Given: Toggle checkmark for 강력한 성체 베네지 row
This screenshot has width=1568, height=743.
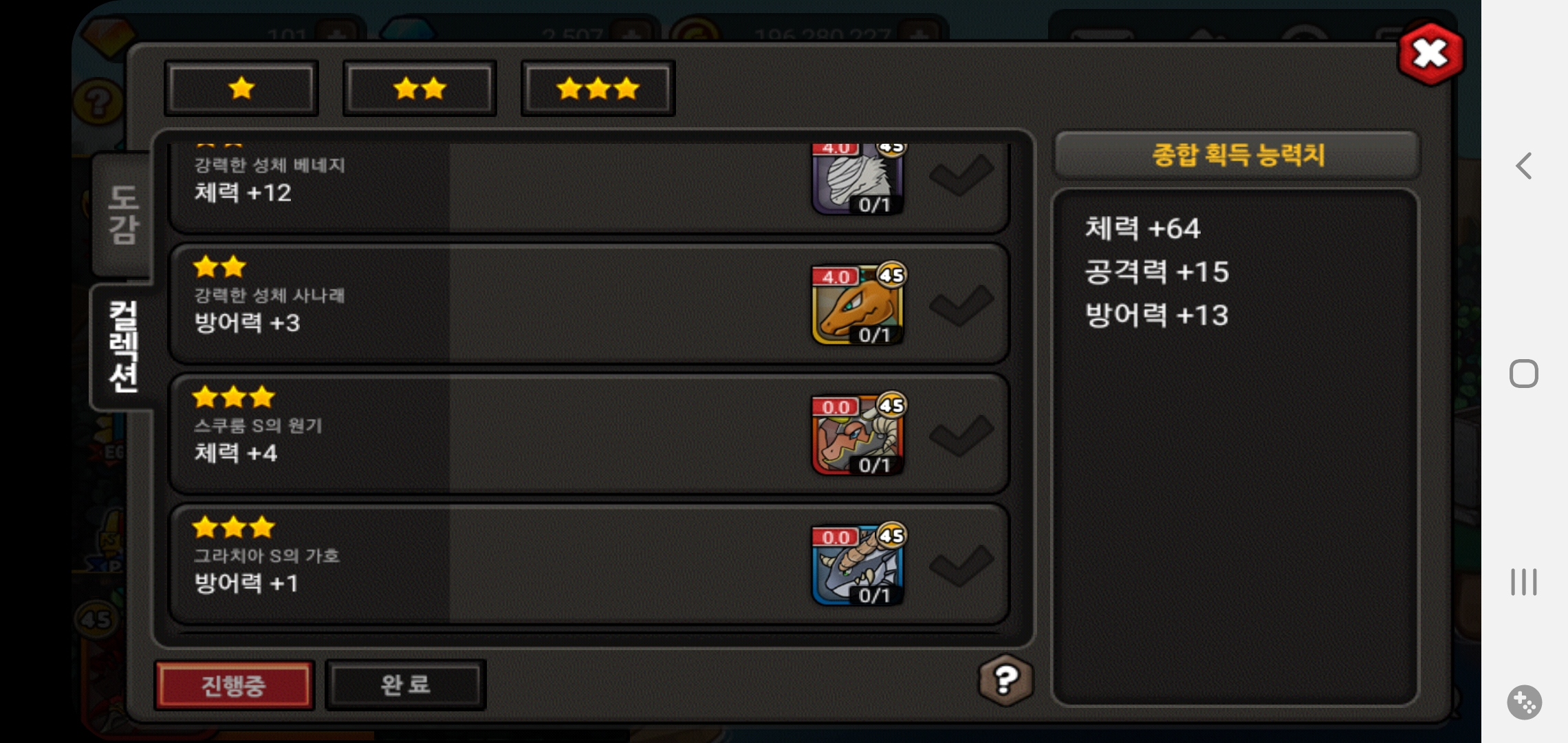Looking at the screenshot, I should [961, 175].
